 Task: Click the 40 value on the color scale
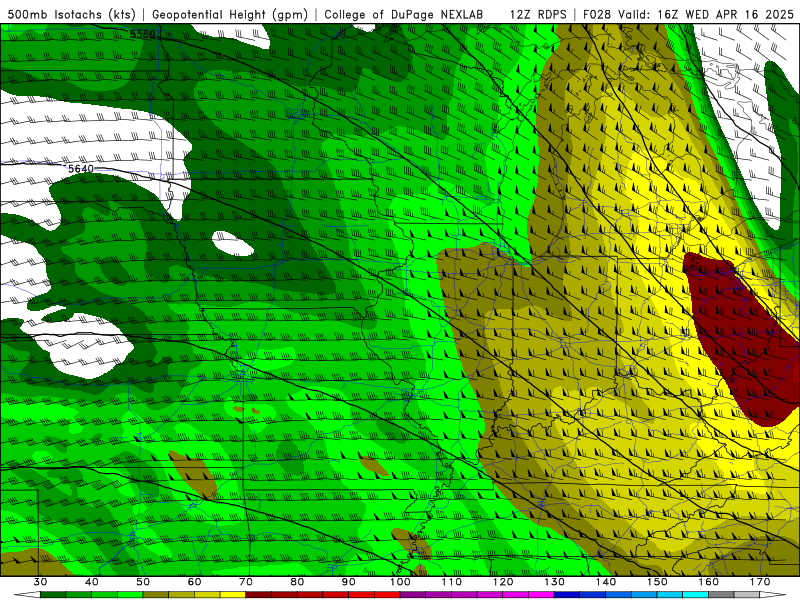(x=92, y=582)
